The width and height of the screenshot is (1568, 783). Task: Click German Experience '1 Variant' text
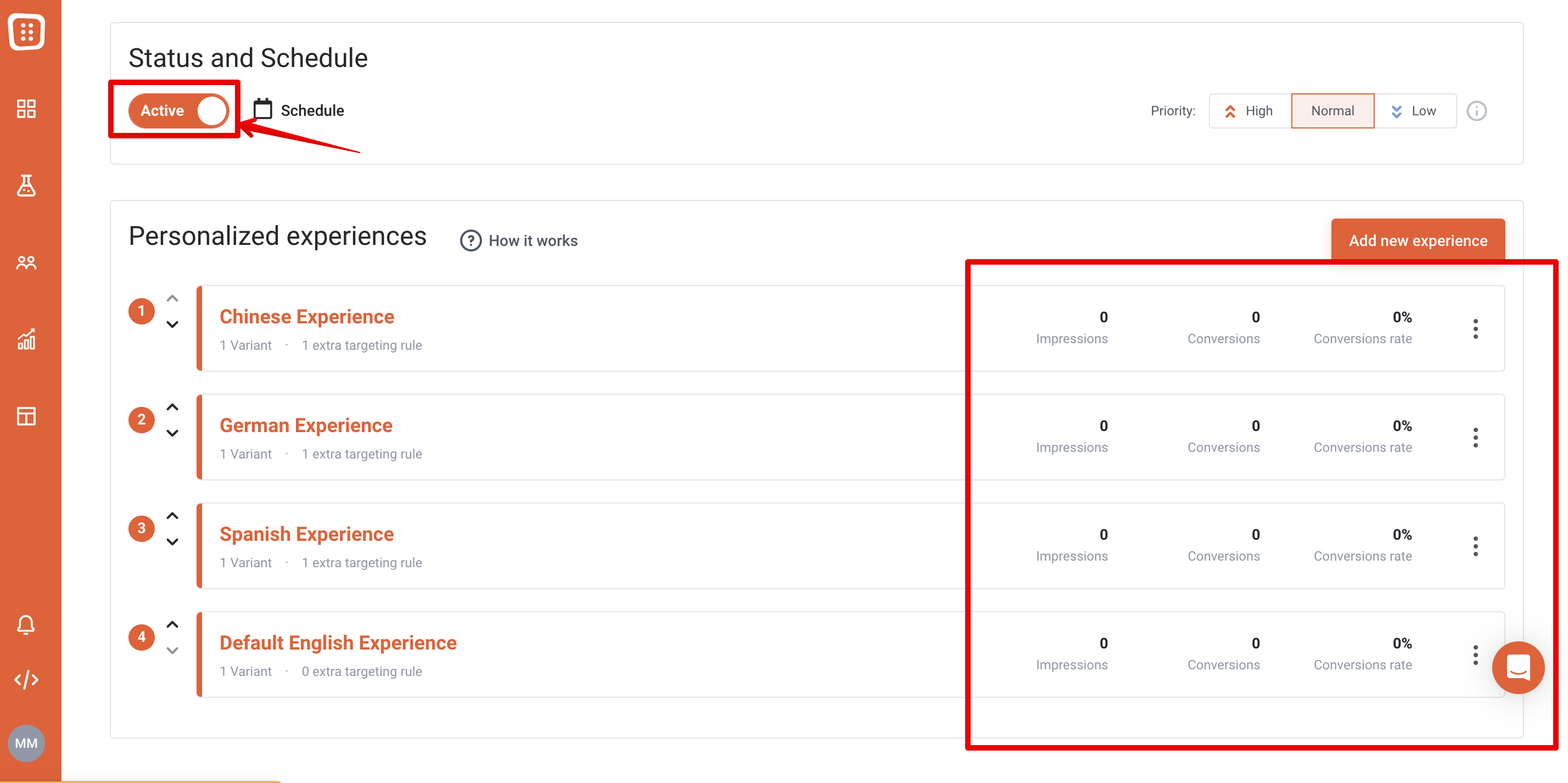tap(245, 454)
